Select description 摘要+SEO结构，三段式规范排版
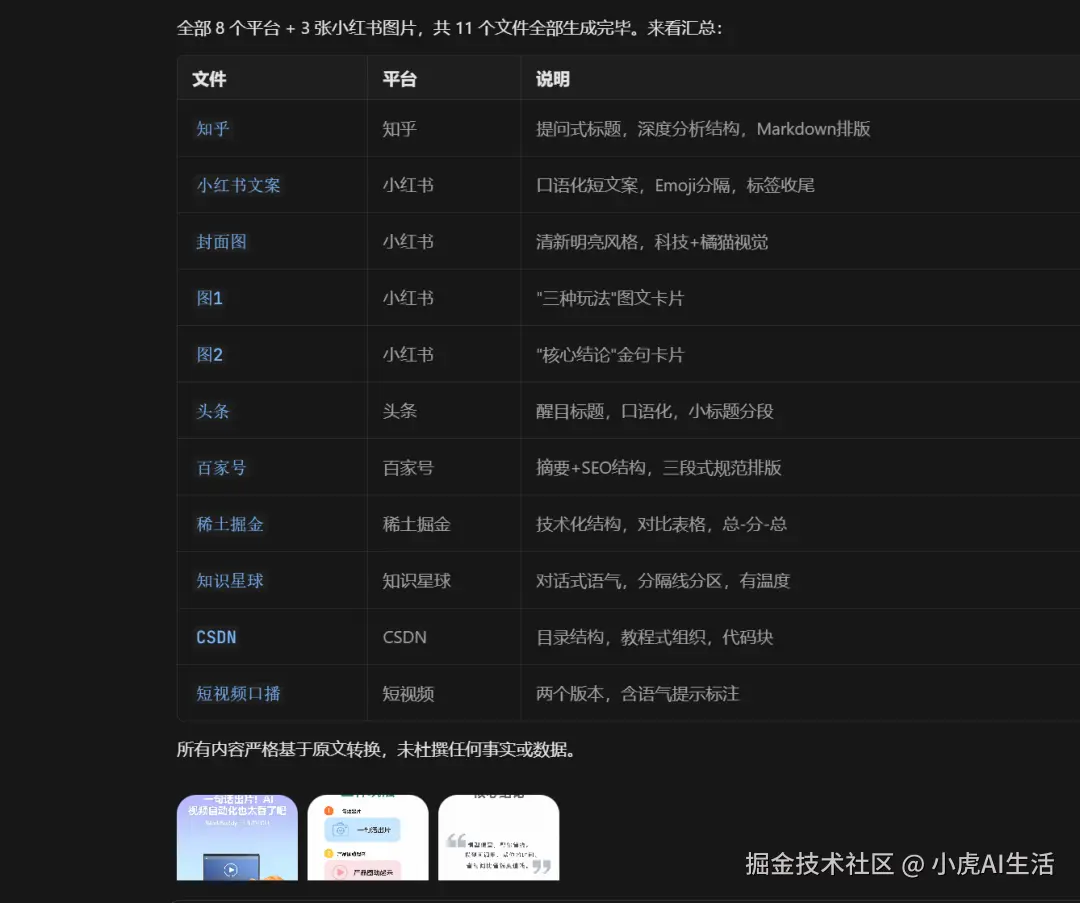The image size is (1080, 903). point(658,468)
